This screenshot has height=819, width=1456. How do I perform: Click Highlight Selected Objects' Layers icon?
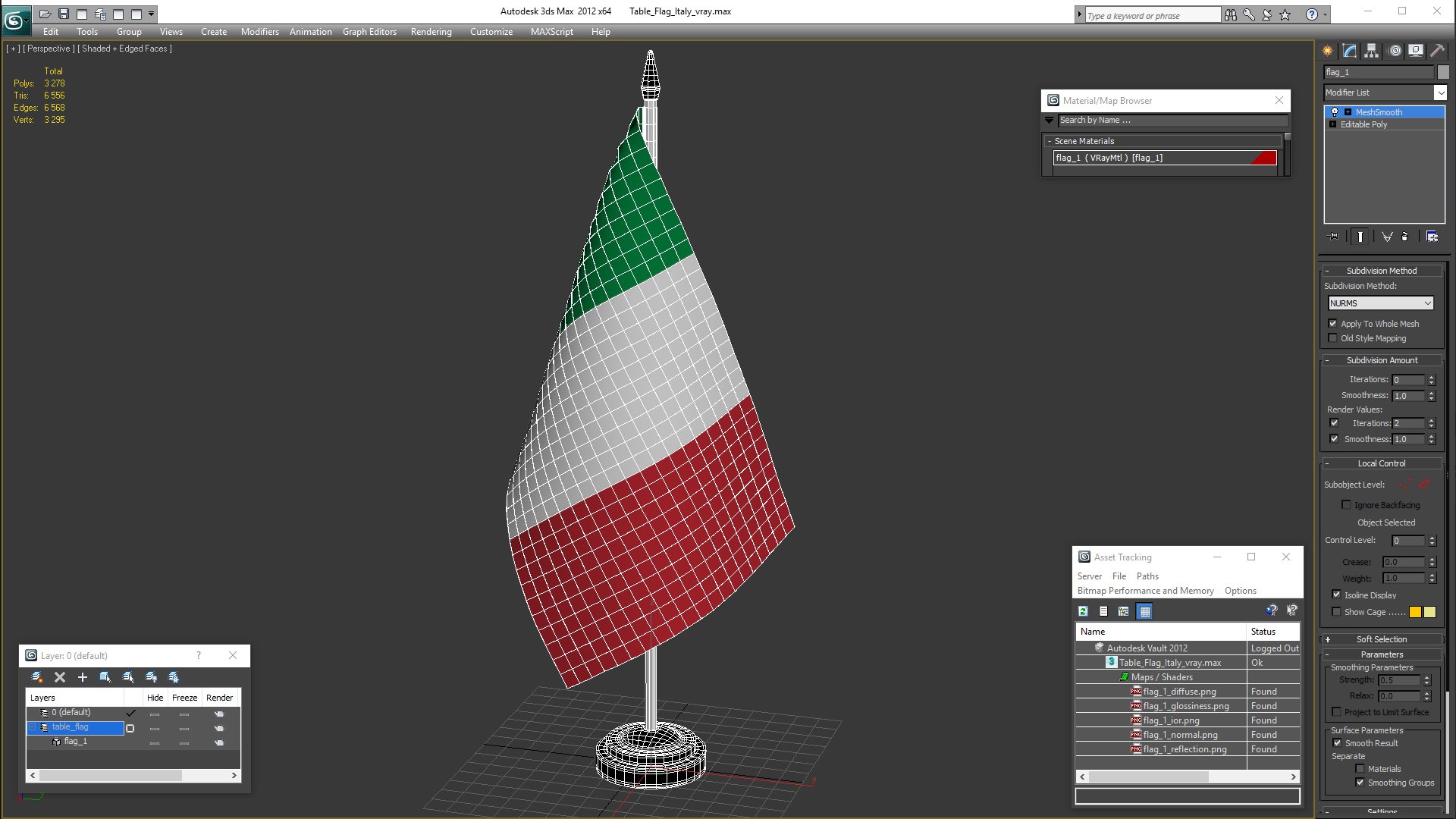pos(128,677)
